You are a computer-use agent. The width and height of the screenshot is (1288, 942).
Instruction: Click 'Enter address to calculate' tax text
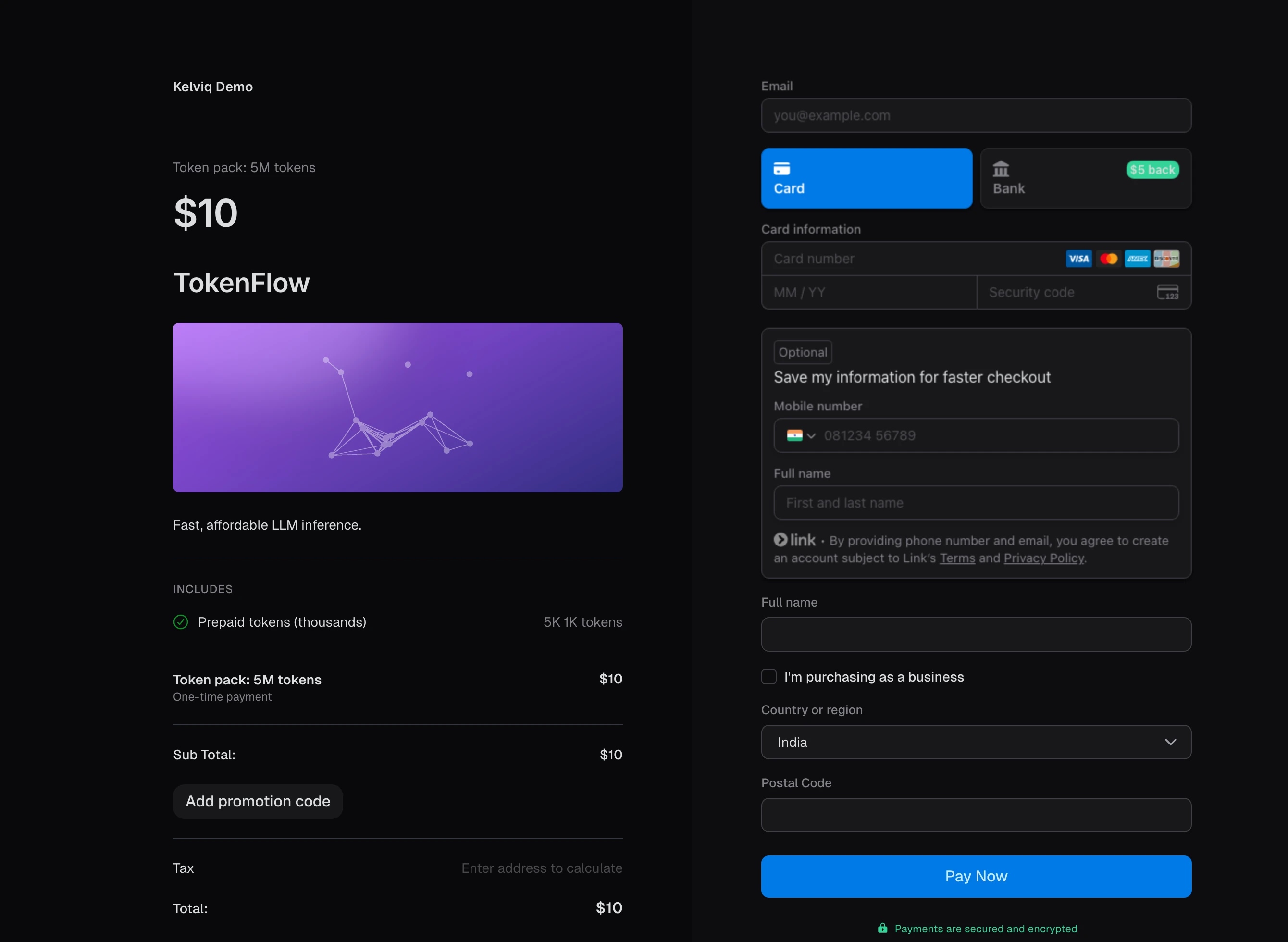point(542,868)
